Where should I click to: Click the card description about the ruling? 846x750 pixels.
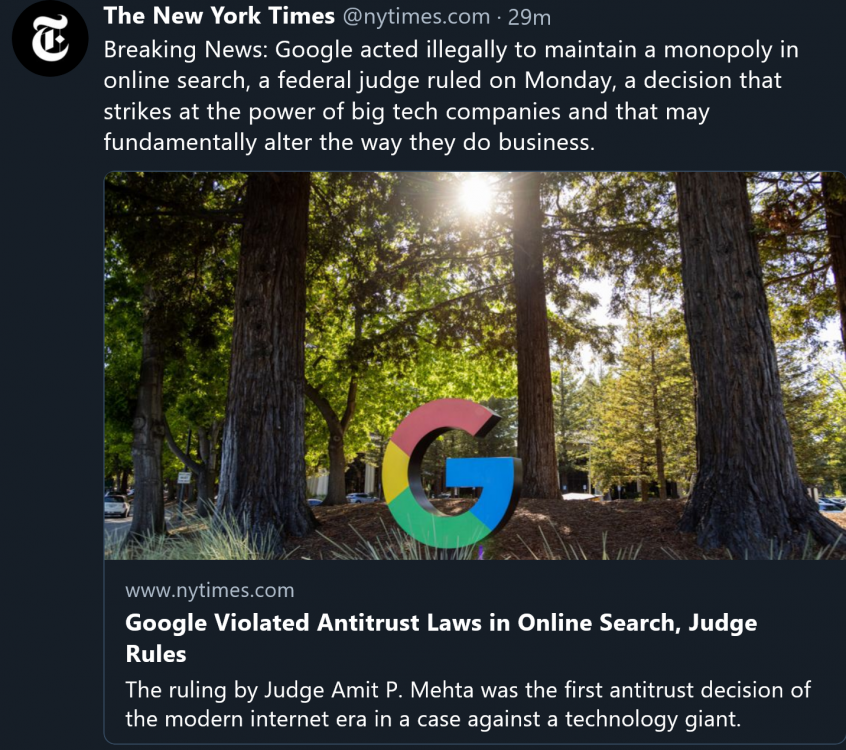click(x=467, y=704)
